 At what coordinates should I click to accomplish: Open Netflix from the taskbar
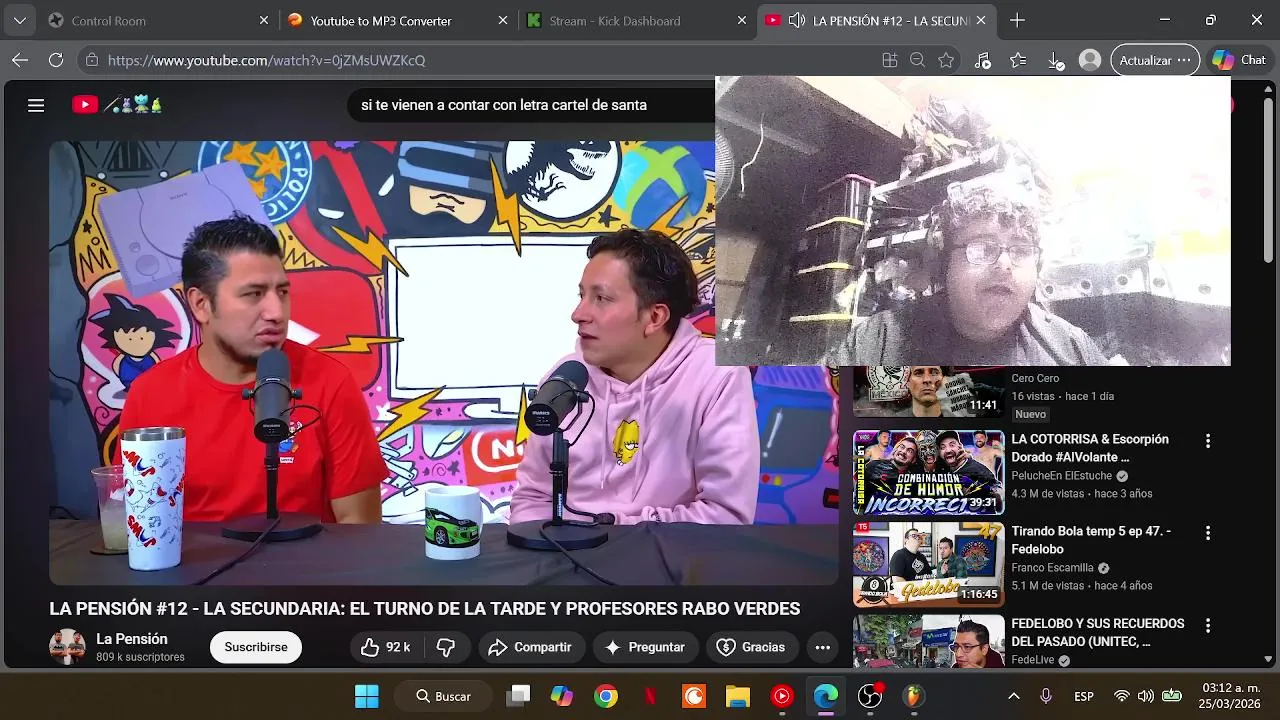650,696
